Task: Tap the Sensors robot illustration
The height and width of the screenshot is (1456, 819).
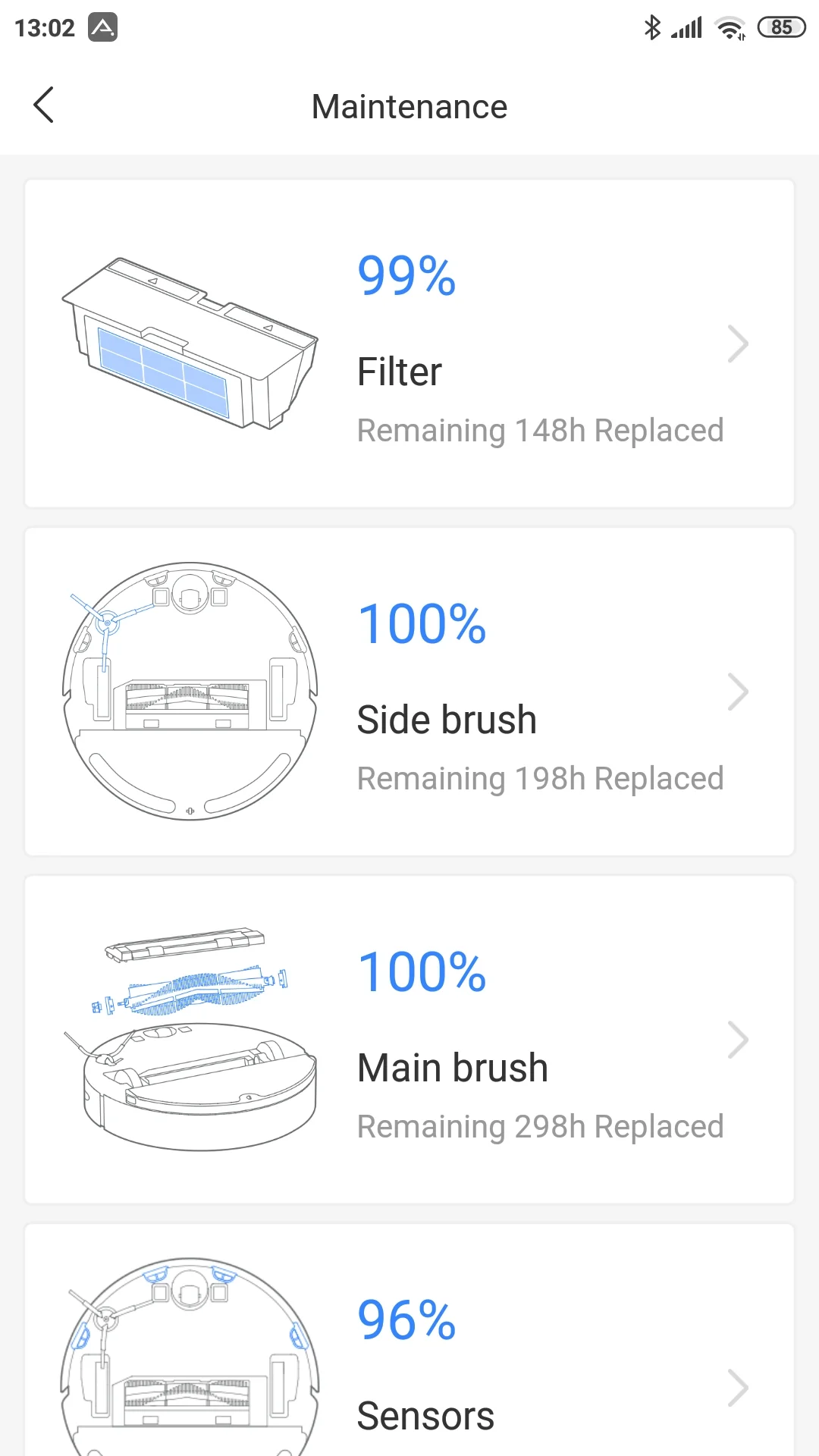Action: pyautogui.click(x=190, y=1357)
